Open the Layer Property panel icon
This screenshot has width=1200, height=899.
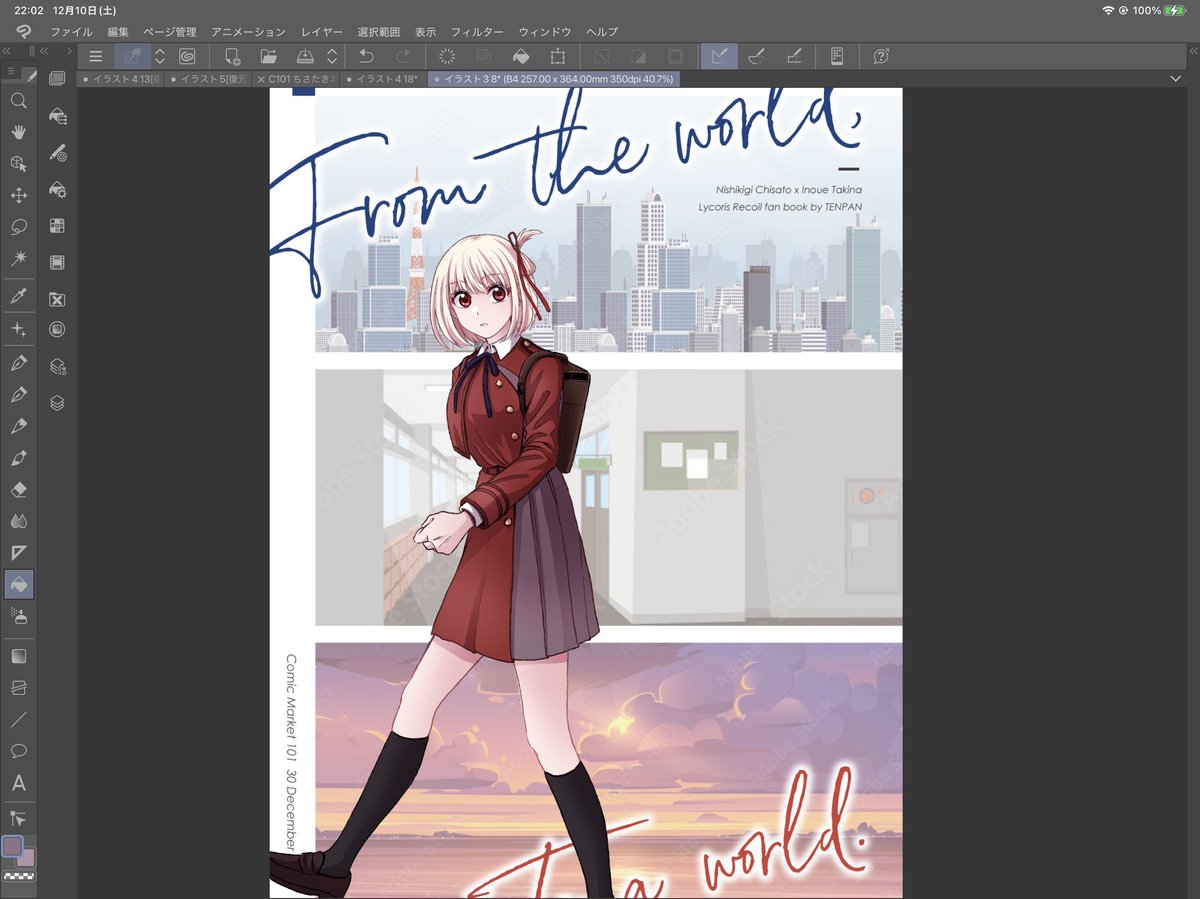[x=57, y=329]
